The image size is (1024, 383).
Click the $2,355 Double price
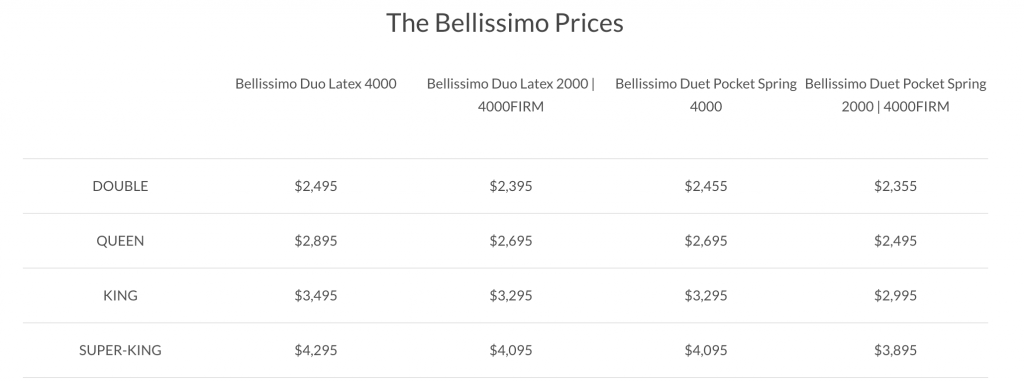click(895, 186)
